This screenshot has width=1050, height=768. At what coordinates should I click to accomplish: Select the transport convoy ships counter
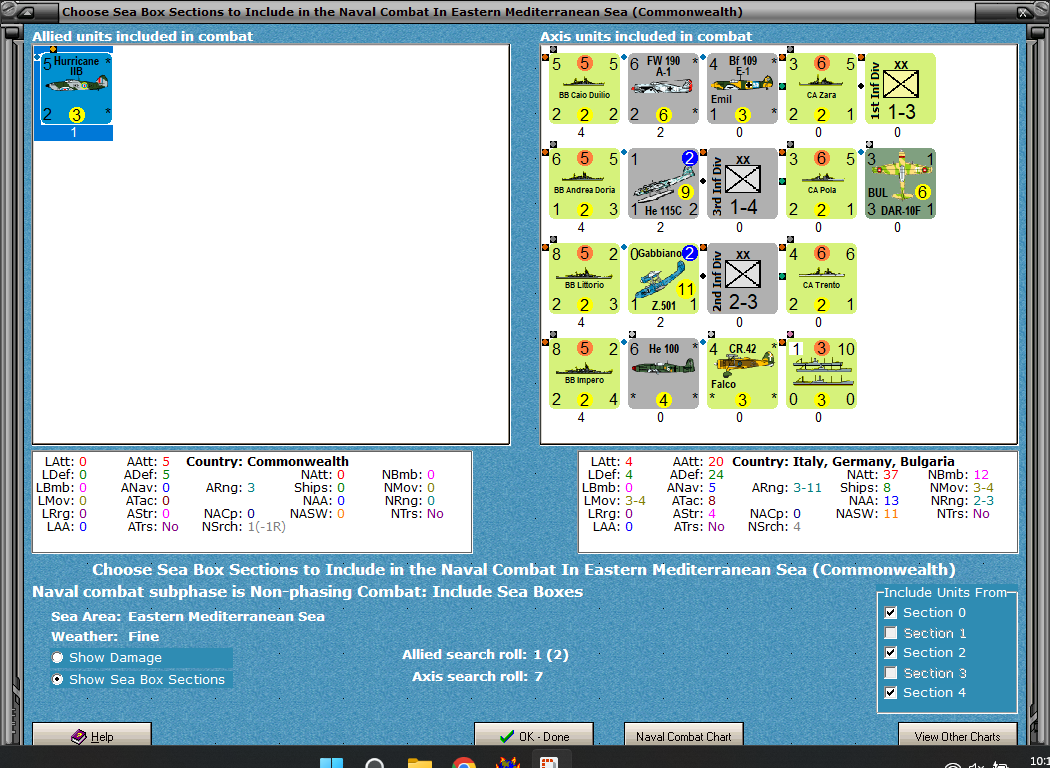[821, 374]
